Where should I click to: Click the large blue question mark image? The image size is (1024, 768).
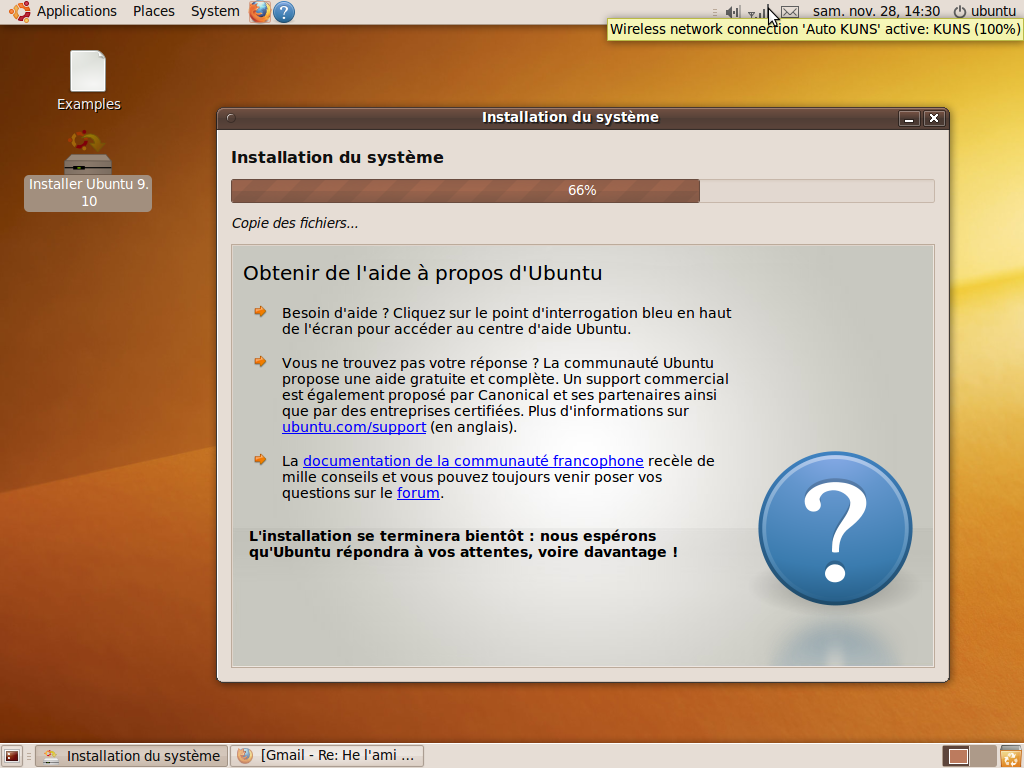(835, 528)
